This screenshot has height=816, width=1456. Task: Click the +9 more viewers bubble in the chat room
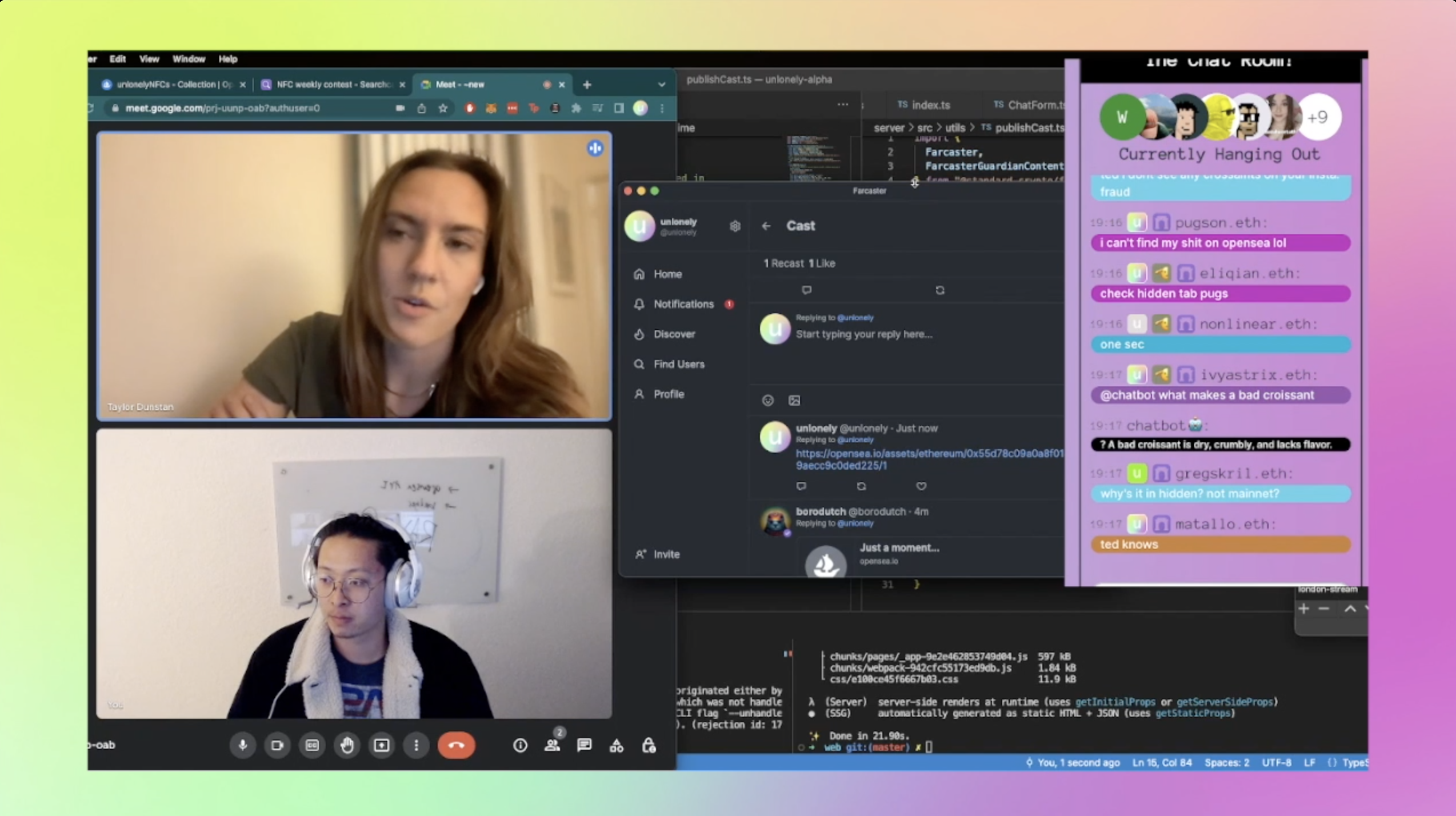(x=1317, y=117)
